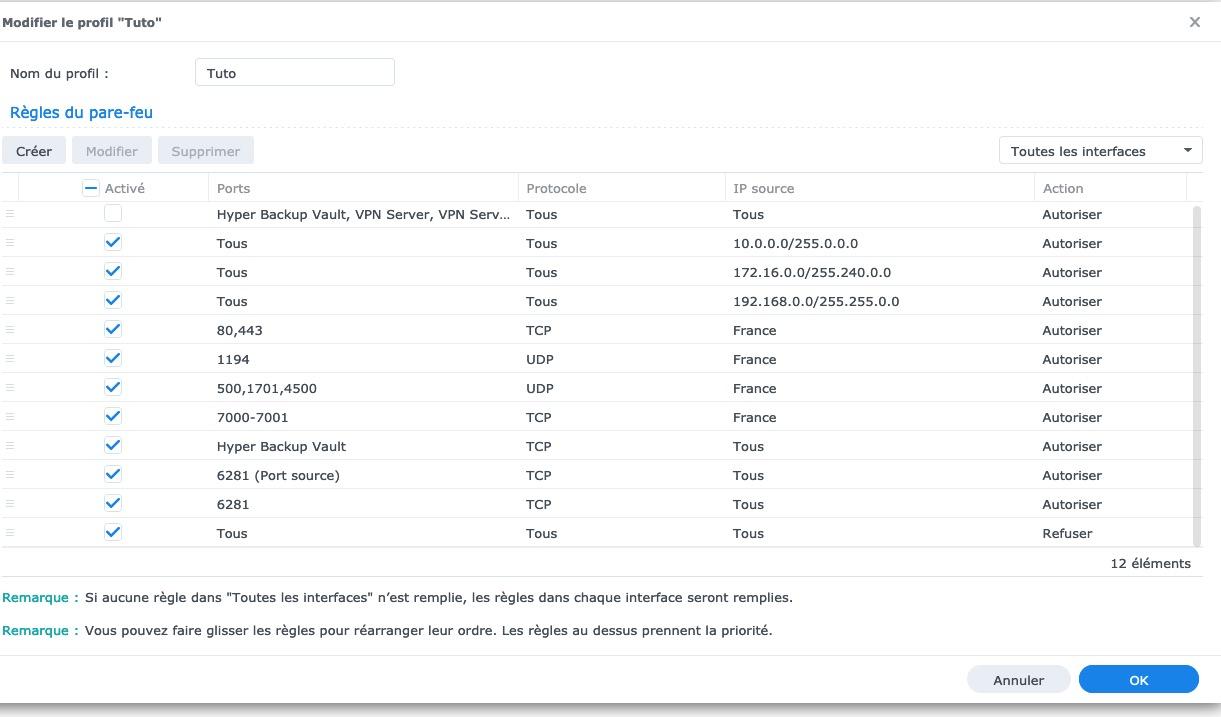1221x717 pixels.
Task: Sort by the Ports column header
Action: coord(233,188)
